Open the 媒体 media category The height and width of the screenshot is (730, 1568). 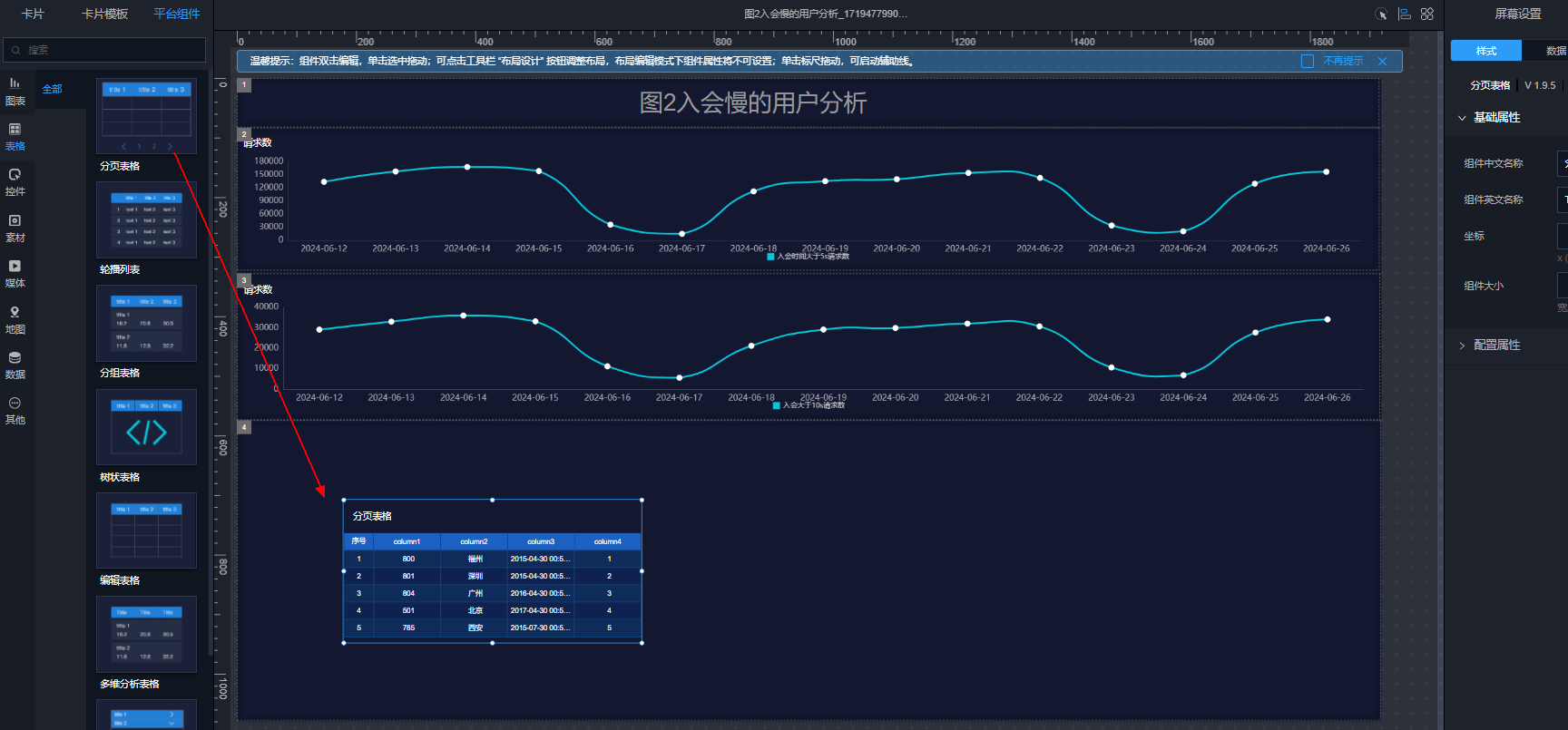click(15, 274)
